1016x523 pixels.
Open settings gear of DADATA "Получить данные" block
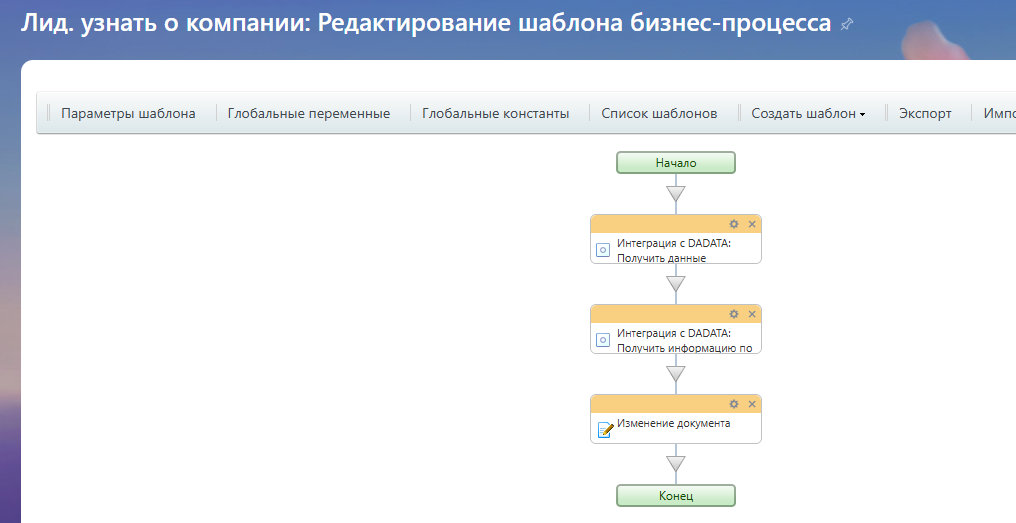(734, 224)
